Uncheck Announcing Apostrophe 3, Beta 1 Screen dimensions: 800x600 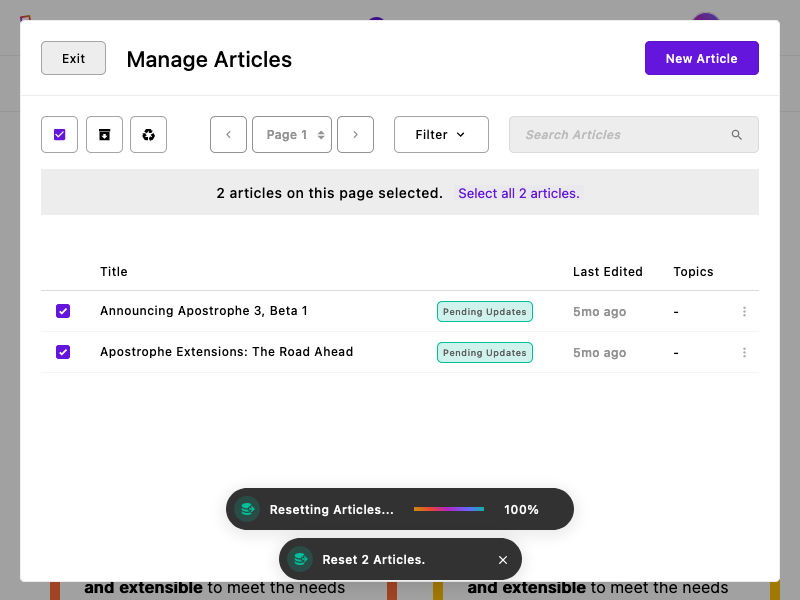[63, 311]
